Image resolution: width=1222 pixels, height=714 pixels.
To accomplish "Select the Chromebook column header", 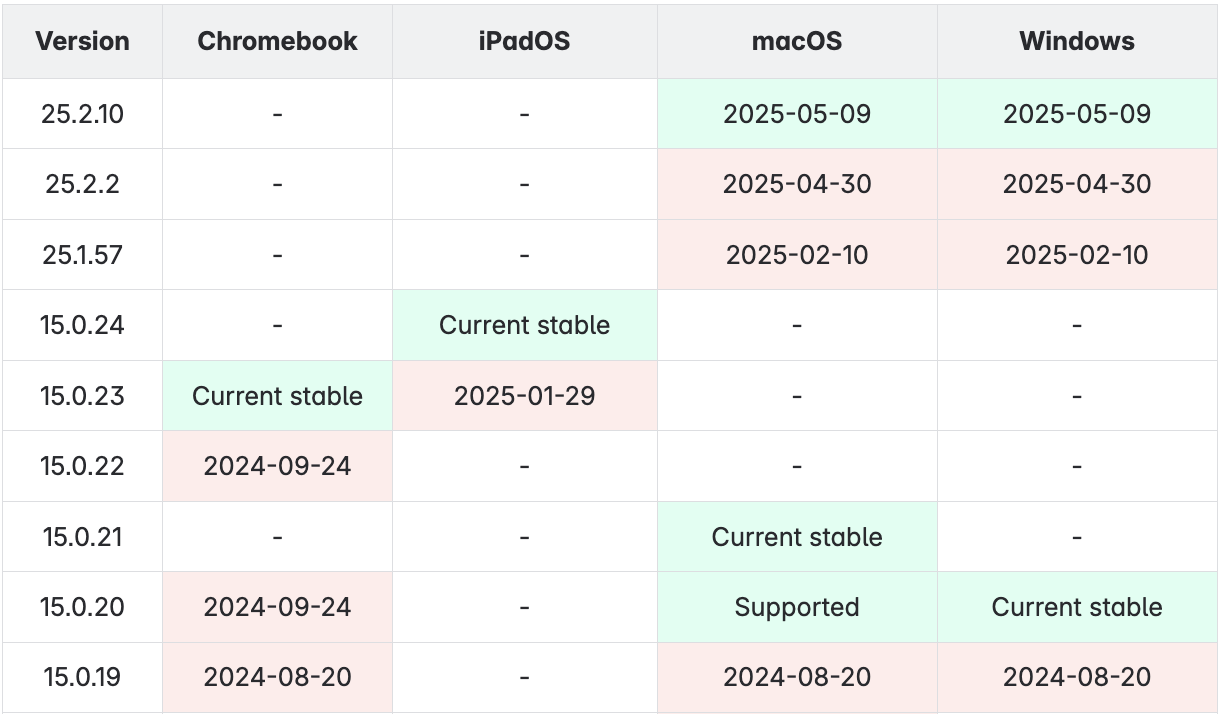I will (277, 41).
